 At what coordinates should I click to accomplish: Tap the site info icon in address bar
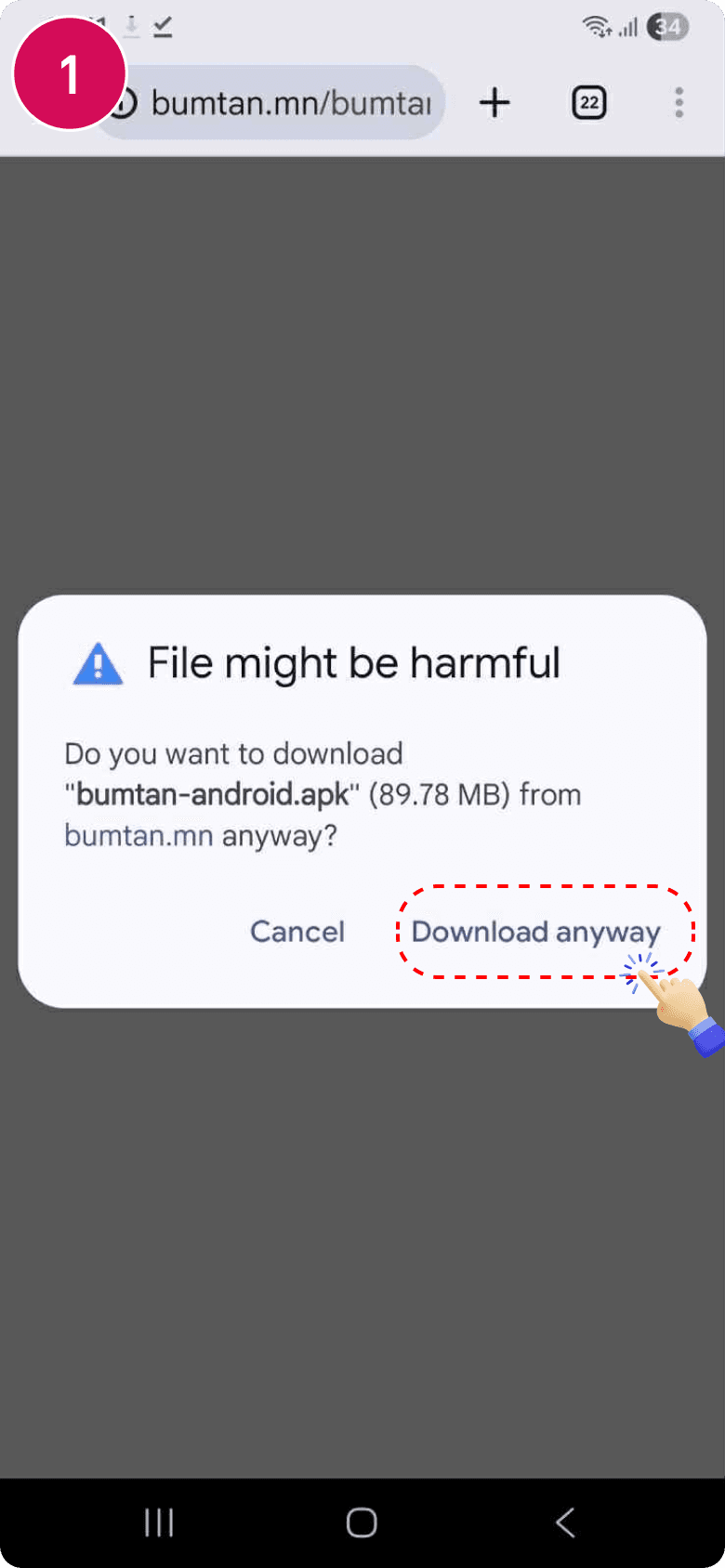pos(125,102)
